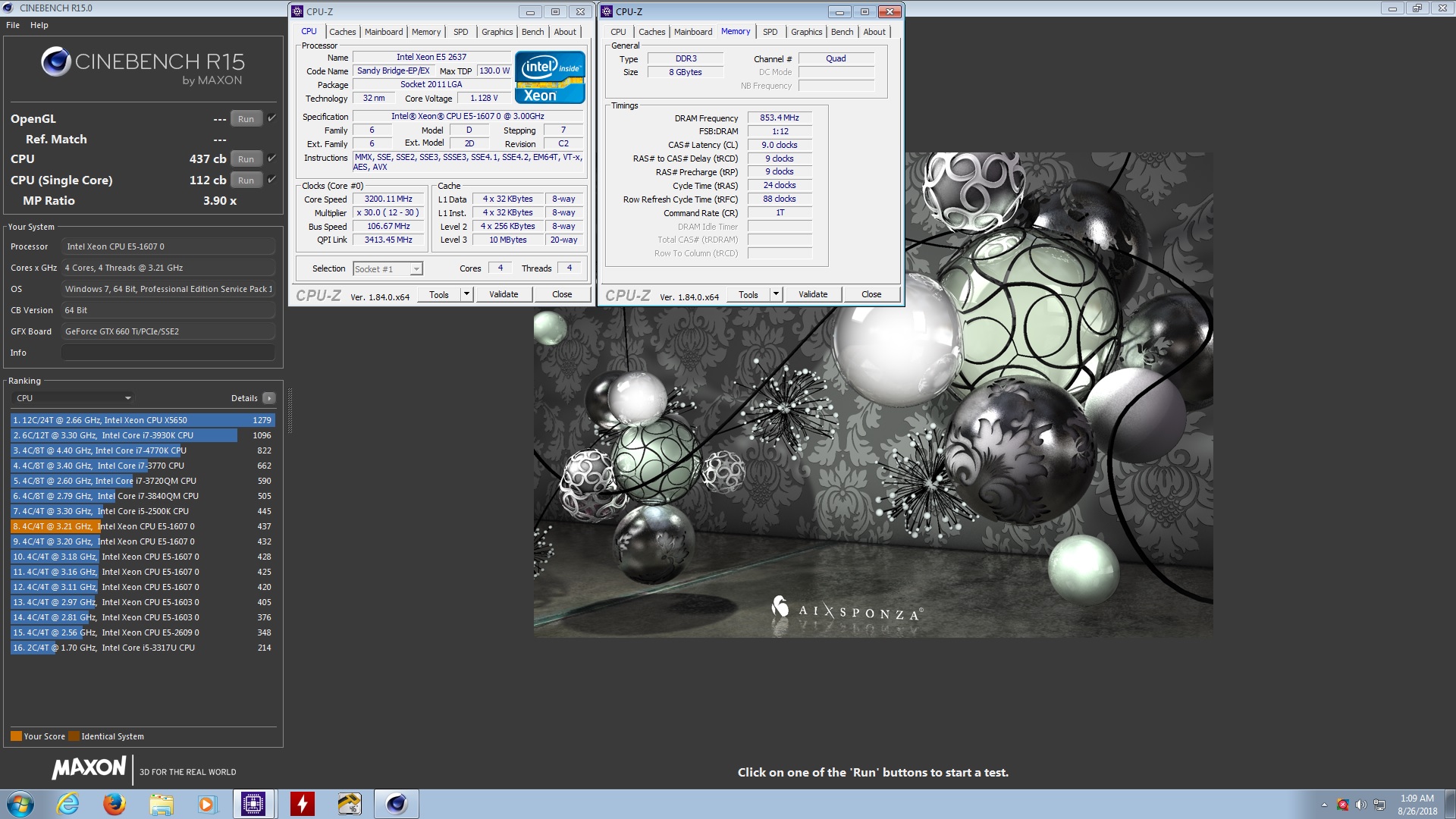This screenshot has width=1456, height=819.
Task: Open Windows Media Player from taskbar
Action: (206, 804)
